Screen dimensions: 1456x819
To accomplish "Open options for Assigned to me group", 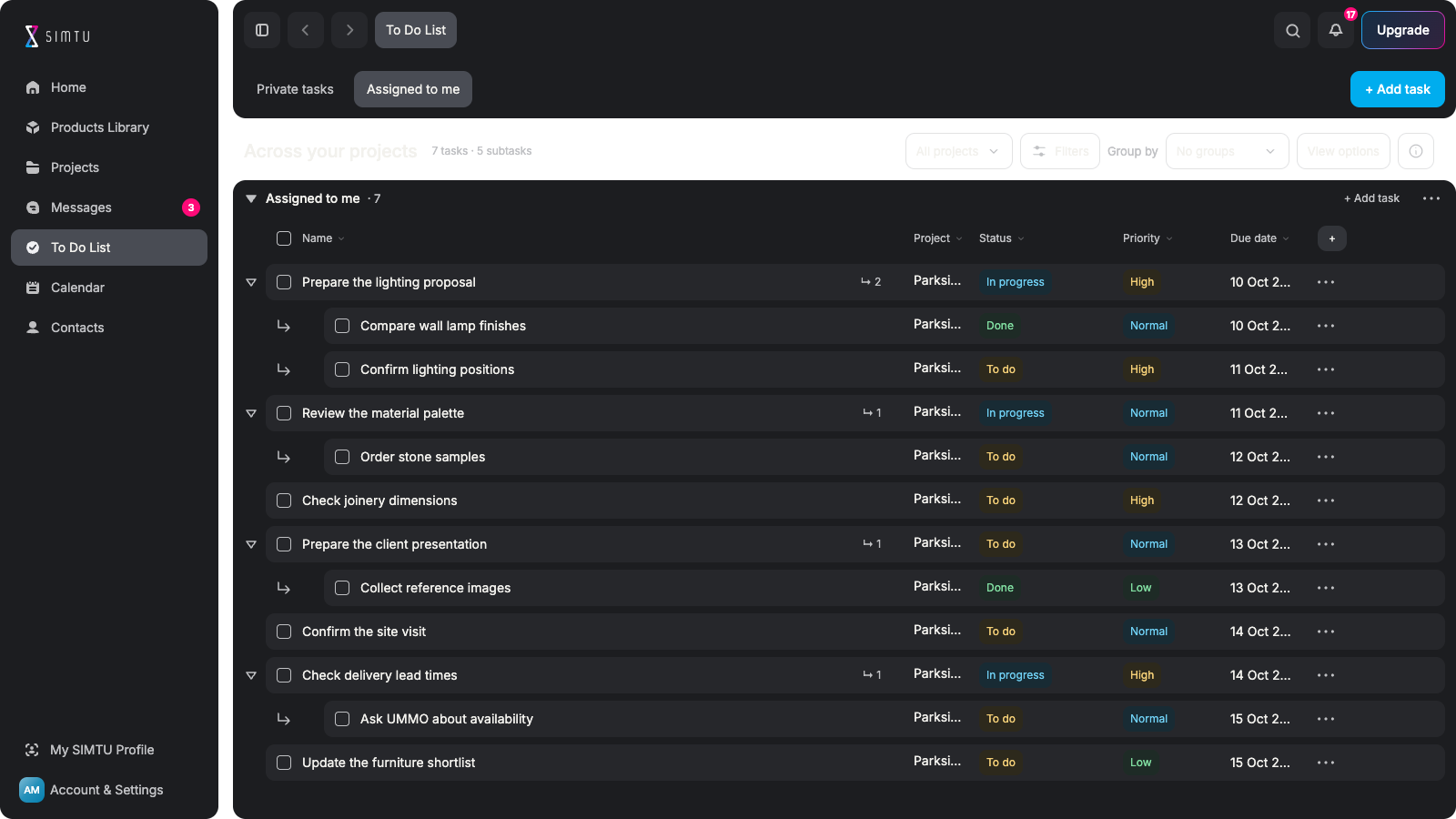I will pos(1431,198).
